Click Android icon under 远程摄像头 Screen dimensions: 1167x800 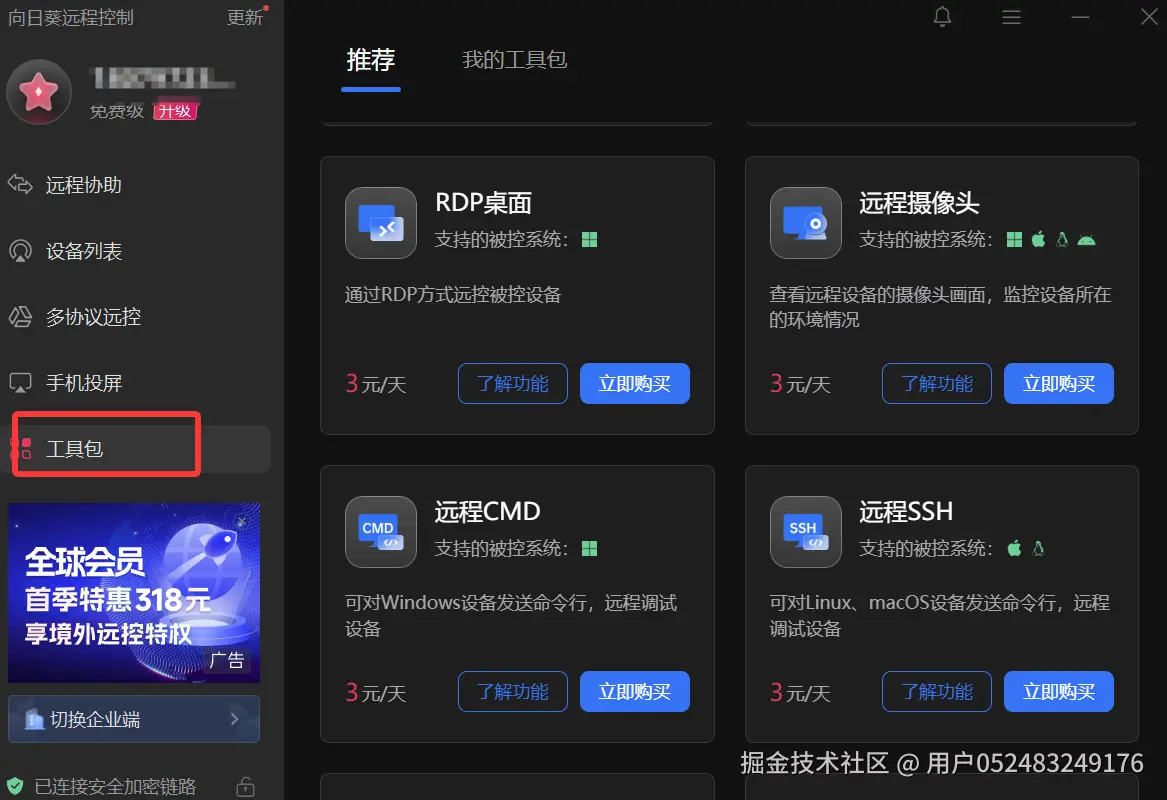1087,240
